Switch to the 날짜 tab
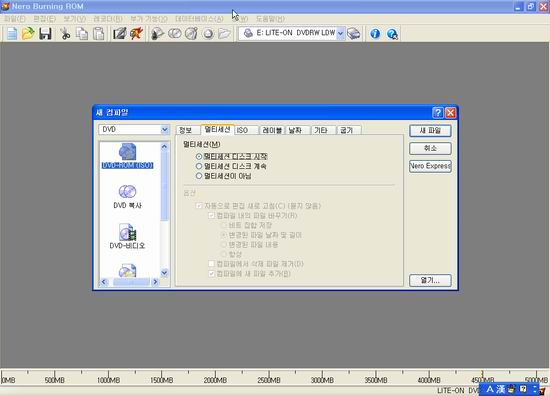 298,130
